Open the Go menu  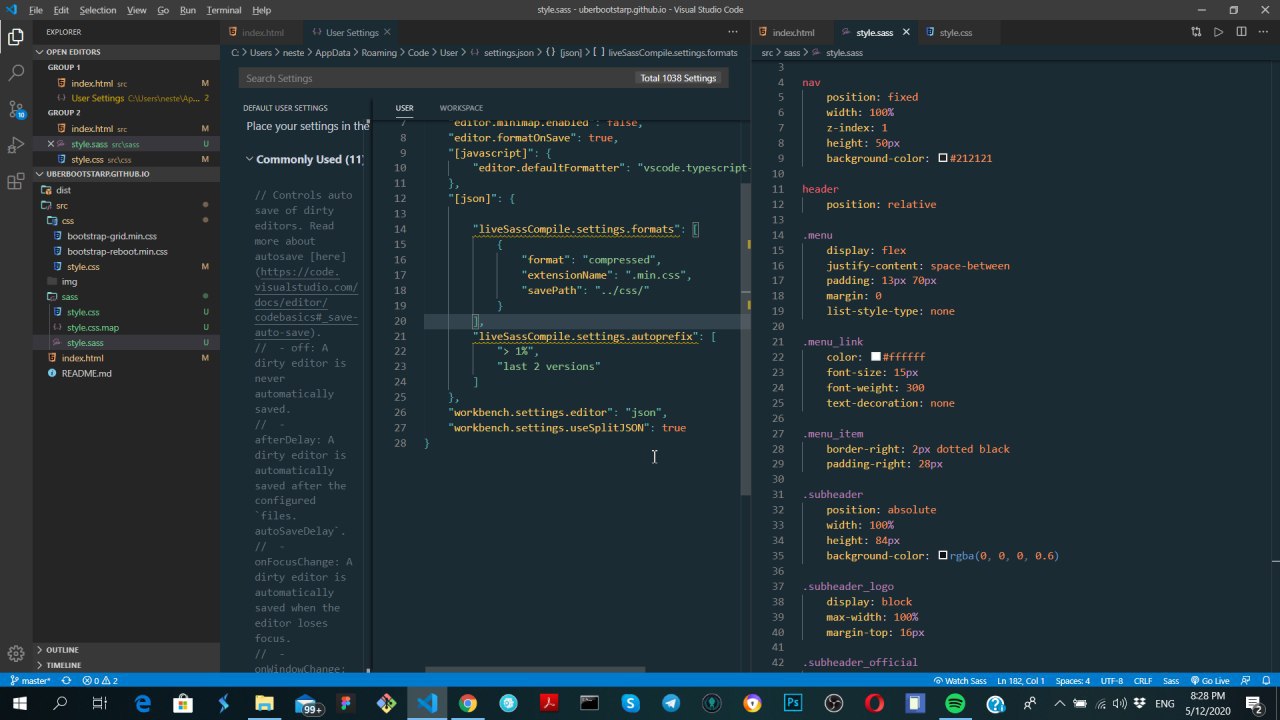(163, 10)
